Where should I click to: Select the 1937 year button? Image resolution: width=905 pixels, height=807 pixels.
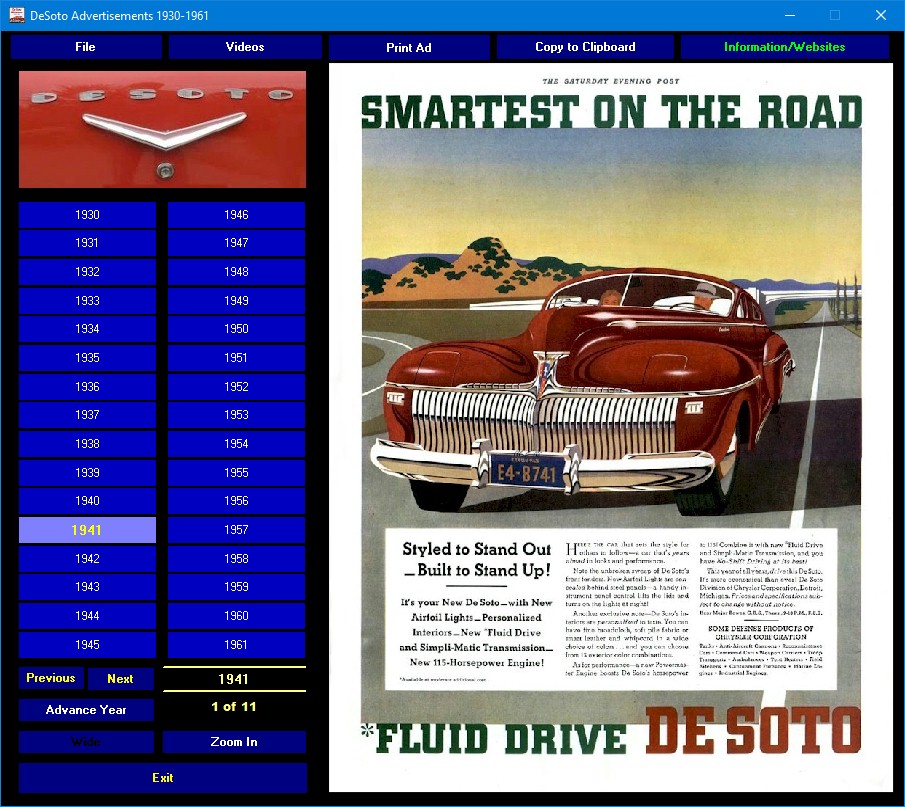click(87, 415)
